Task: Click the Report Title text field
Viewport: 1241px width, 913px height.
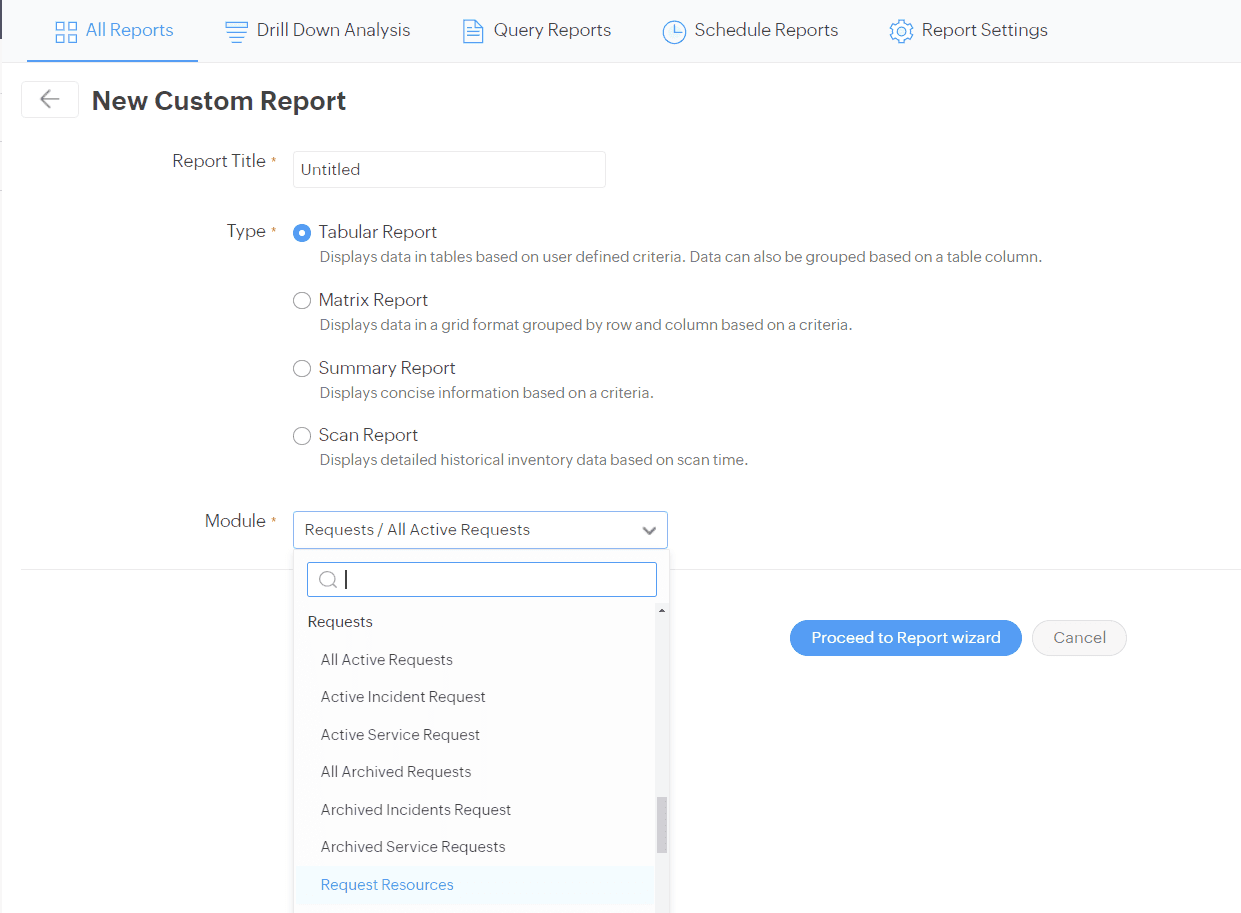Action: [448, 168]
